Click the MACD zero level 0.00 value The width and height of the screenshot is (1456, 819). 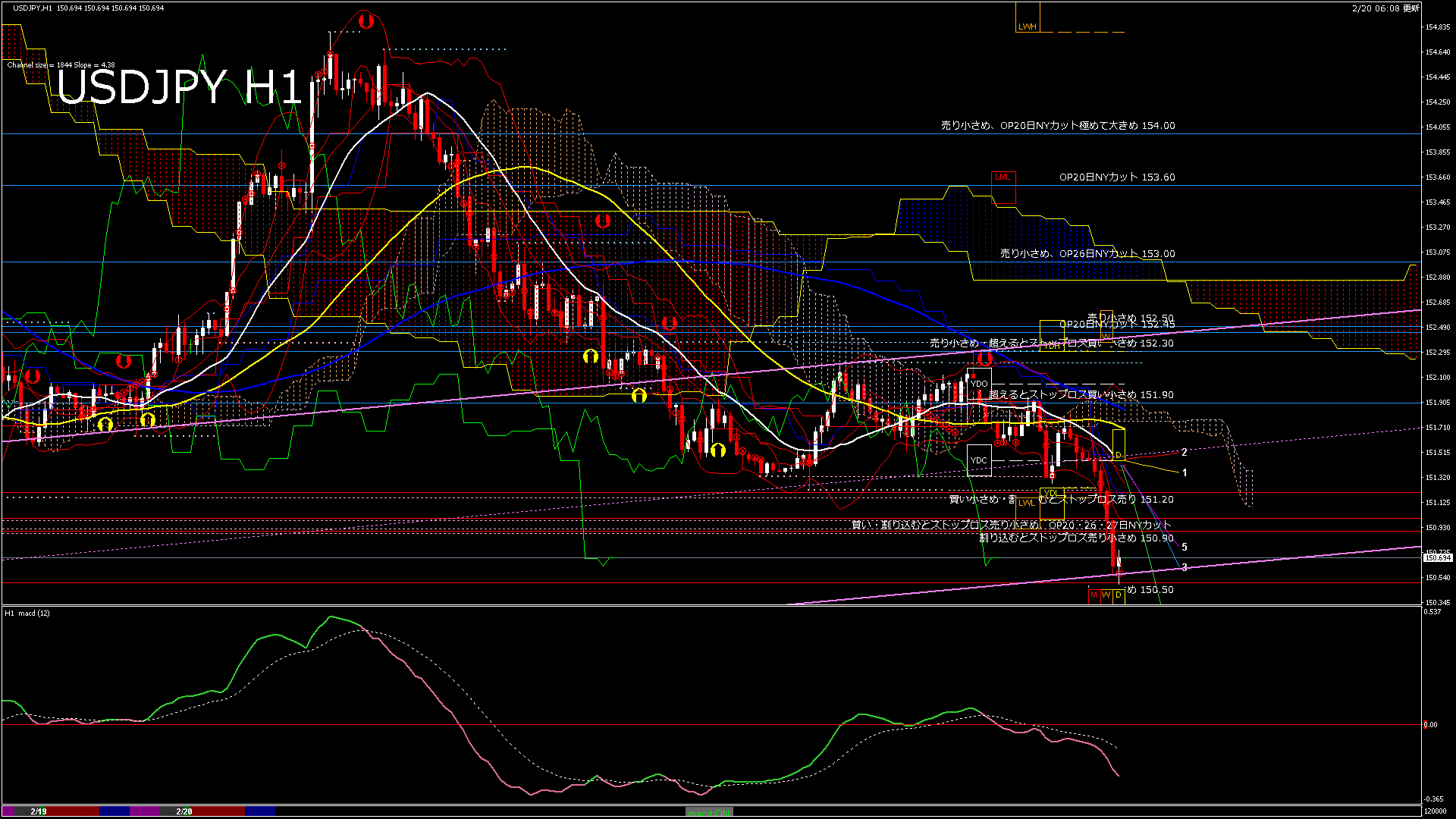(1431, 725)
